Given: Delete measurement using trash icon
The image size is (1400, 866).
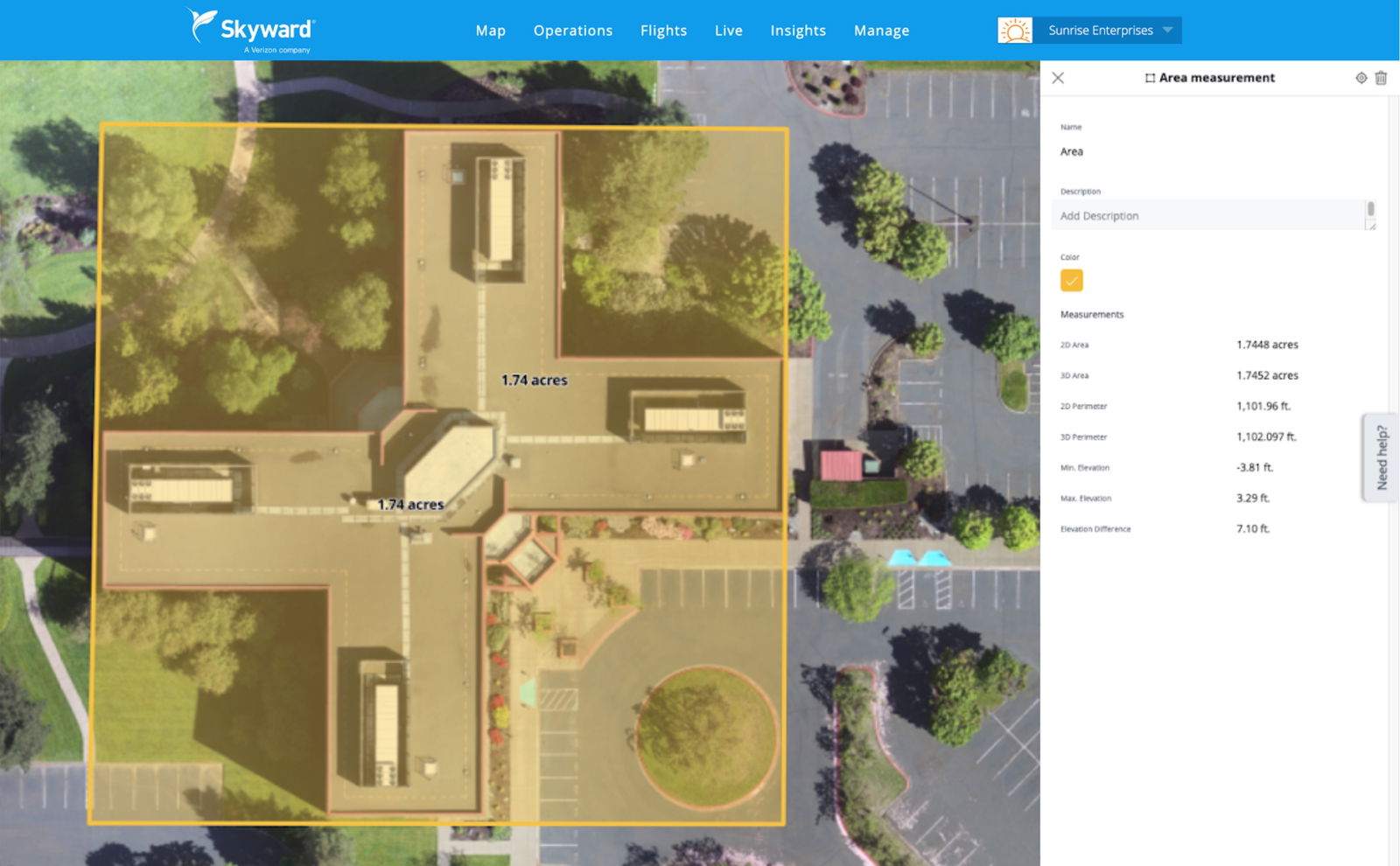Looking at the screenshot, I should coord(1381,78).
